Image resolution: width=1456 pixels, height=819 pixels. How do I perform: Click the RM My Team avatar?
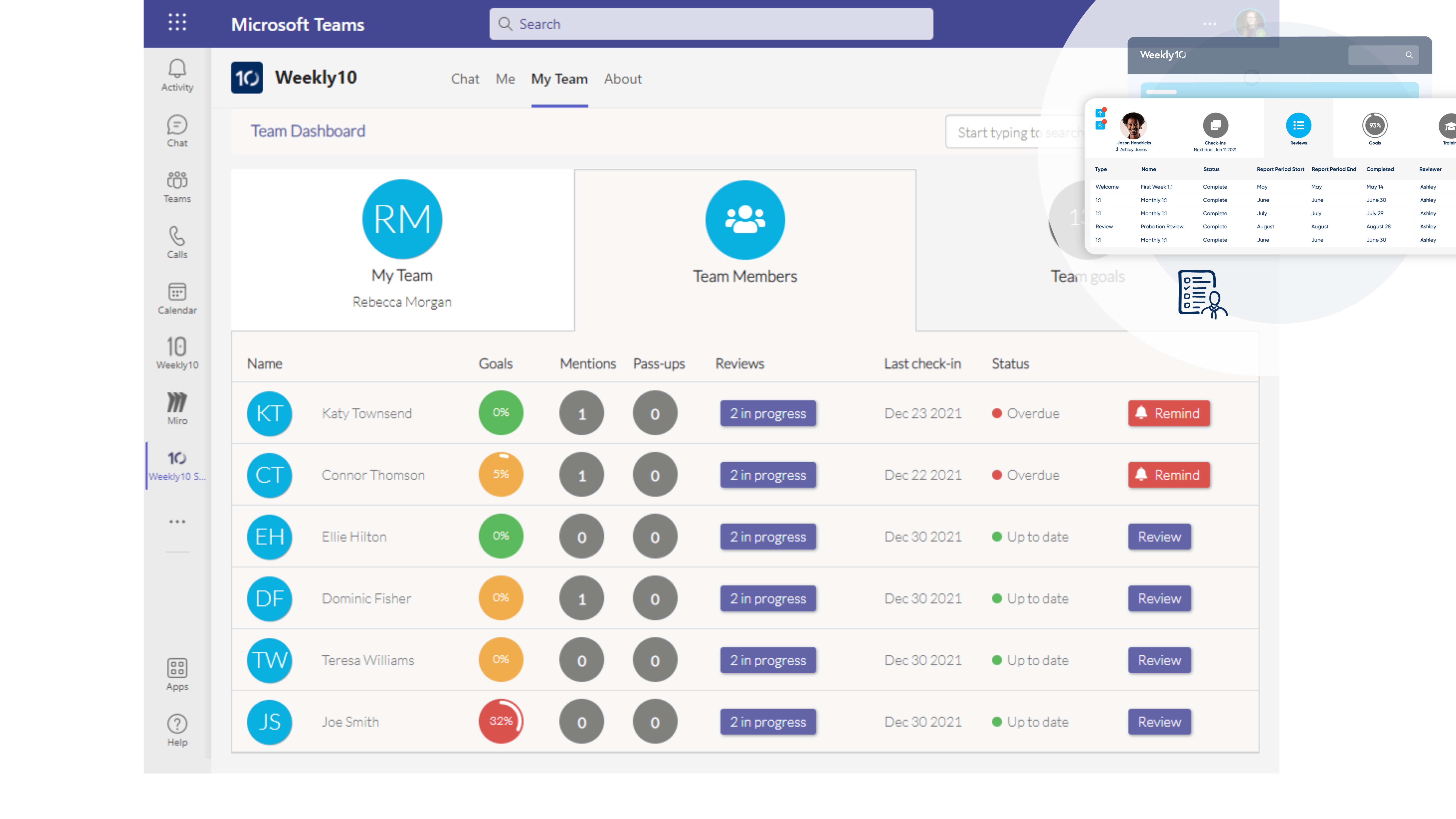pyautogui.click(x=402, y=219)
